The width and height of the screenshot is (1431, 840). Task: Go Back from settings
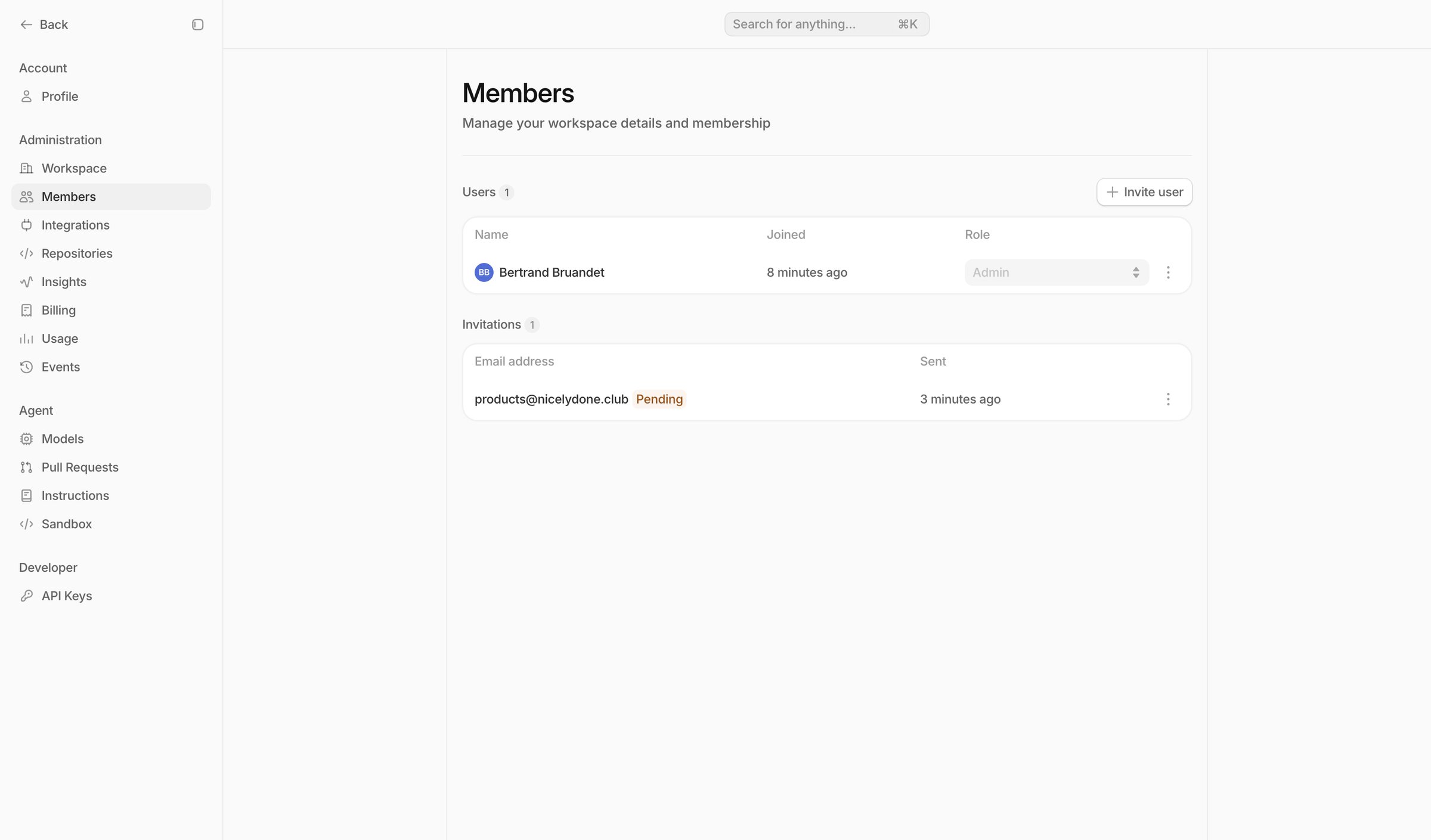44,24
